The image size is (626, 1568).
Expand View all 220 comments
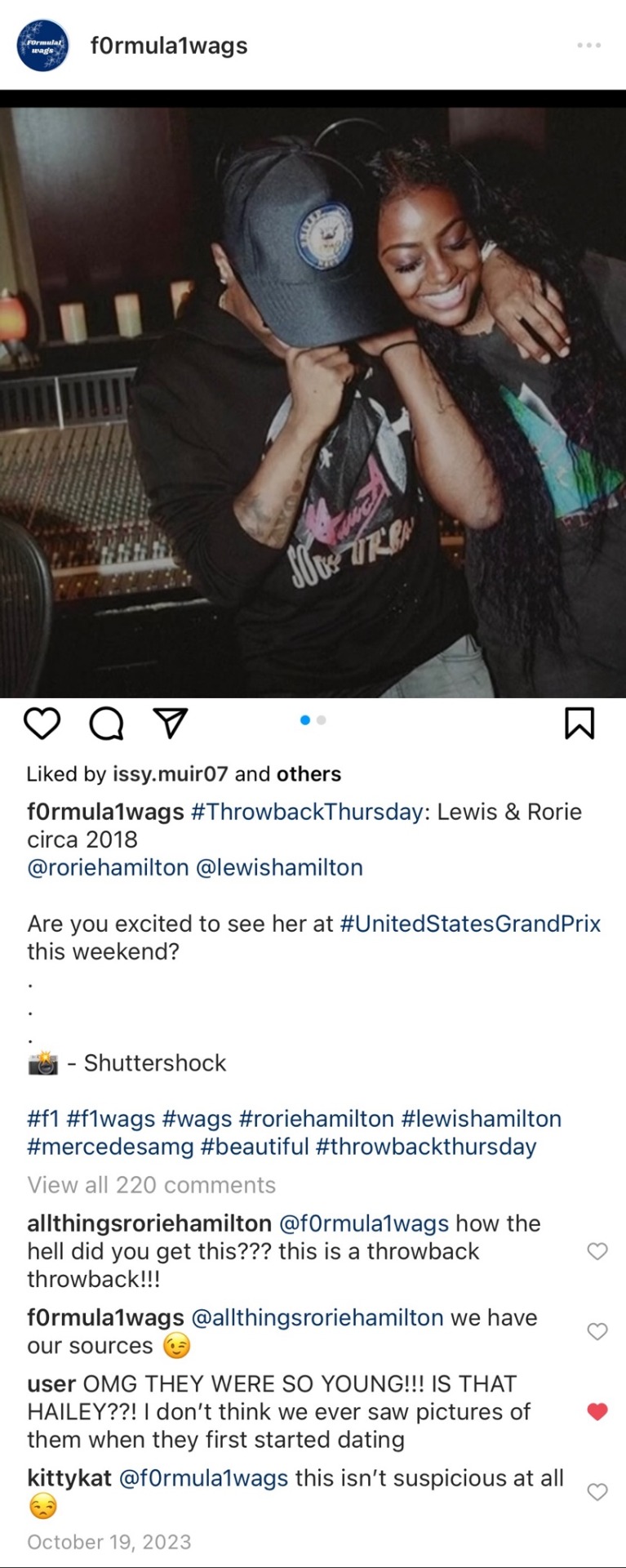pos(152,1185)
